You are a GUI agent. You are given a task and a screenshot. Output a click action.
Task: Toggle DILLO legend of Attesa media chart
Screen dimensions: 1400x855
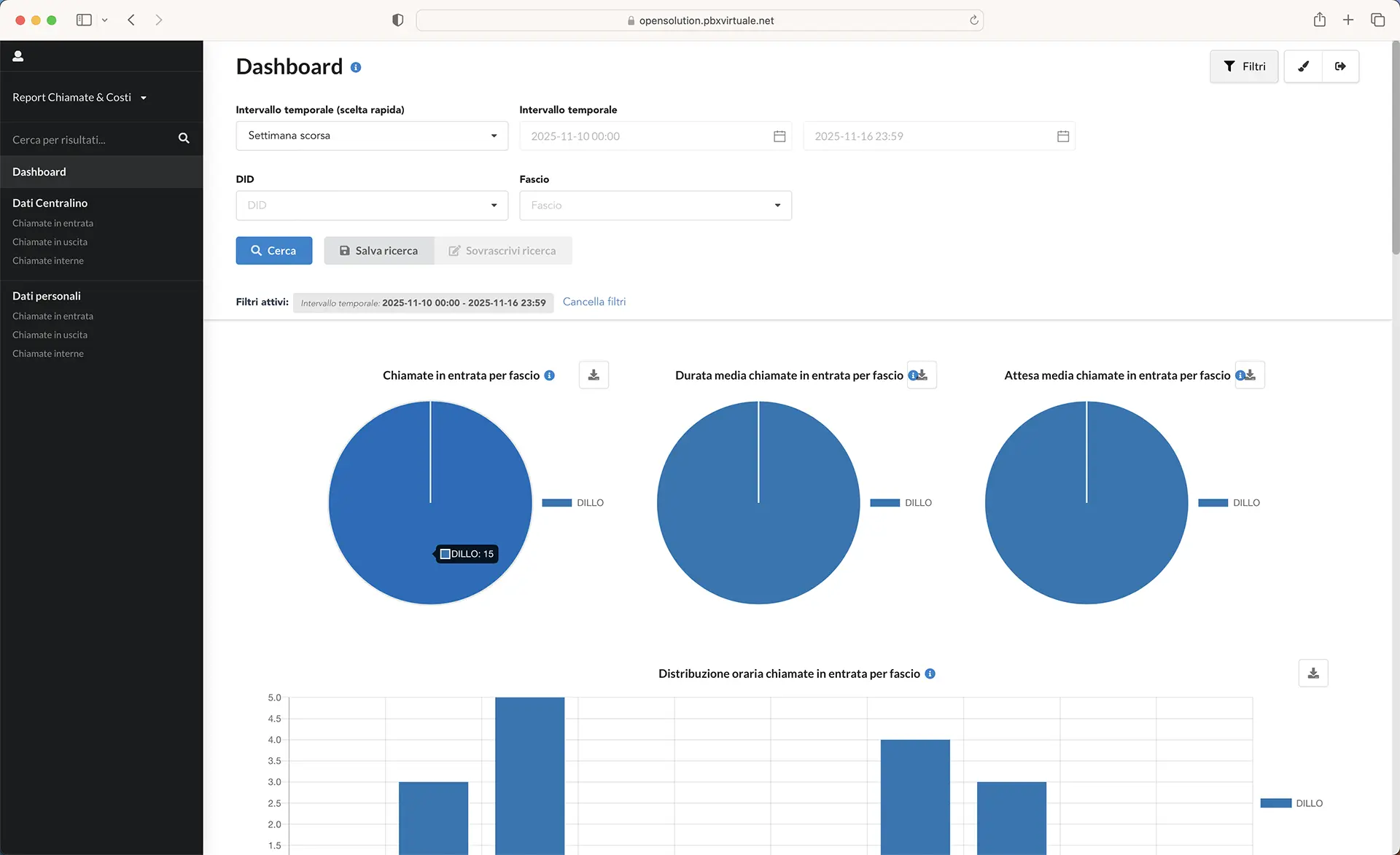[x=1229, y=503]
